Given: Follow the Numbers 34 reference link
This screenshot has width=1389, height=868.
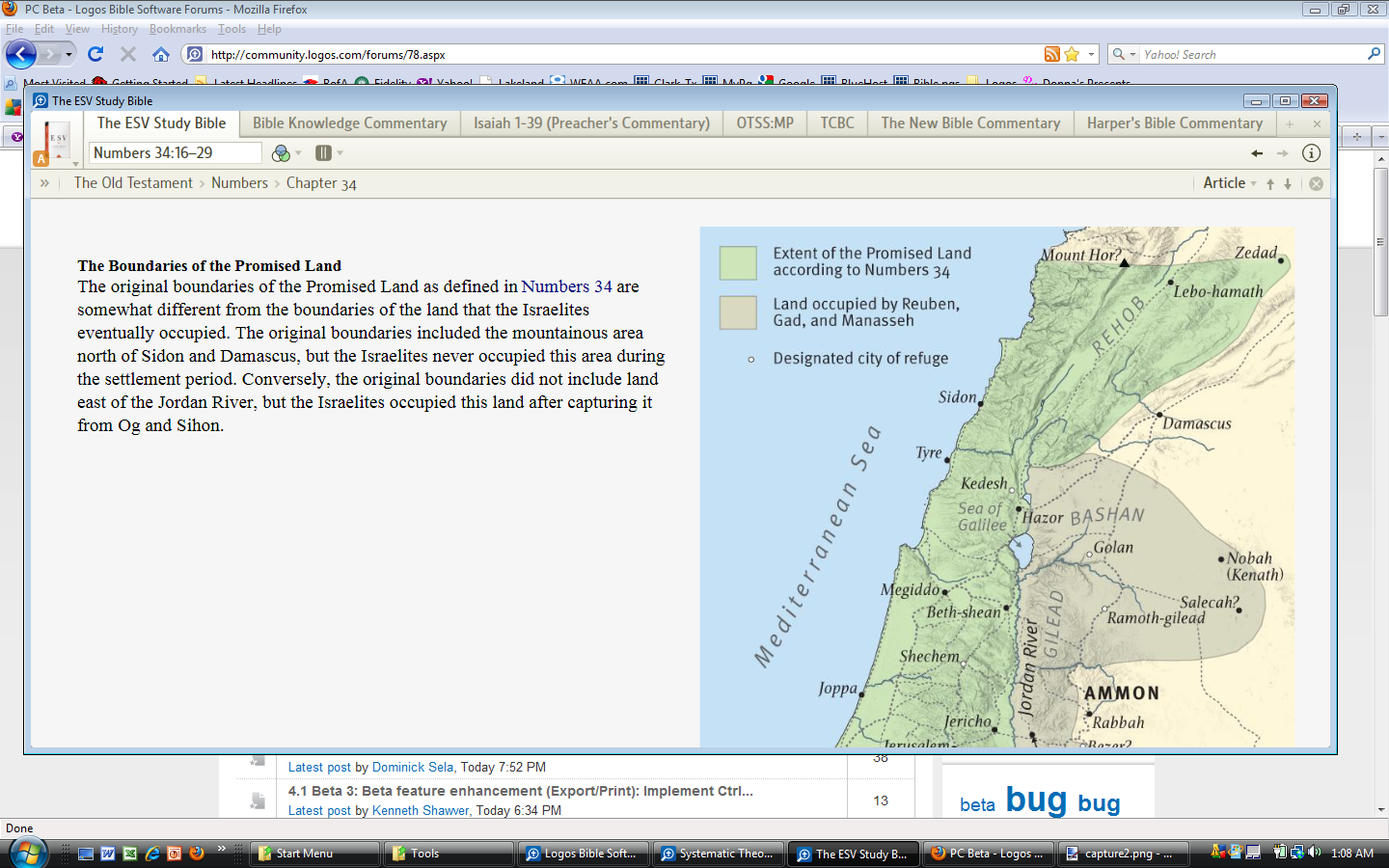Looking at the screenshot, I should pyautogui.click(x=567, y=286).
